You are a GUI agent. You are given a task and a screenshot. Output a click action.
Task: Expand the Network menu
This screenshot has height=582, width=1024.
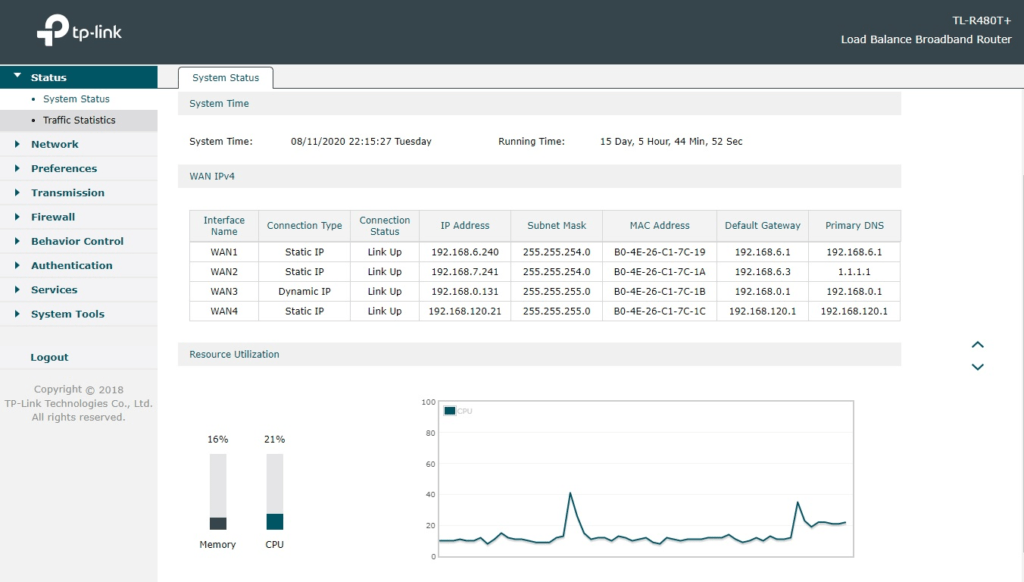[54, 144]
